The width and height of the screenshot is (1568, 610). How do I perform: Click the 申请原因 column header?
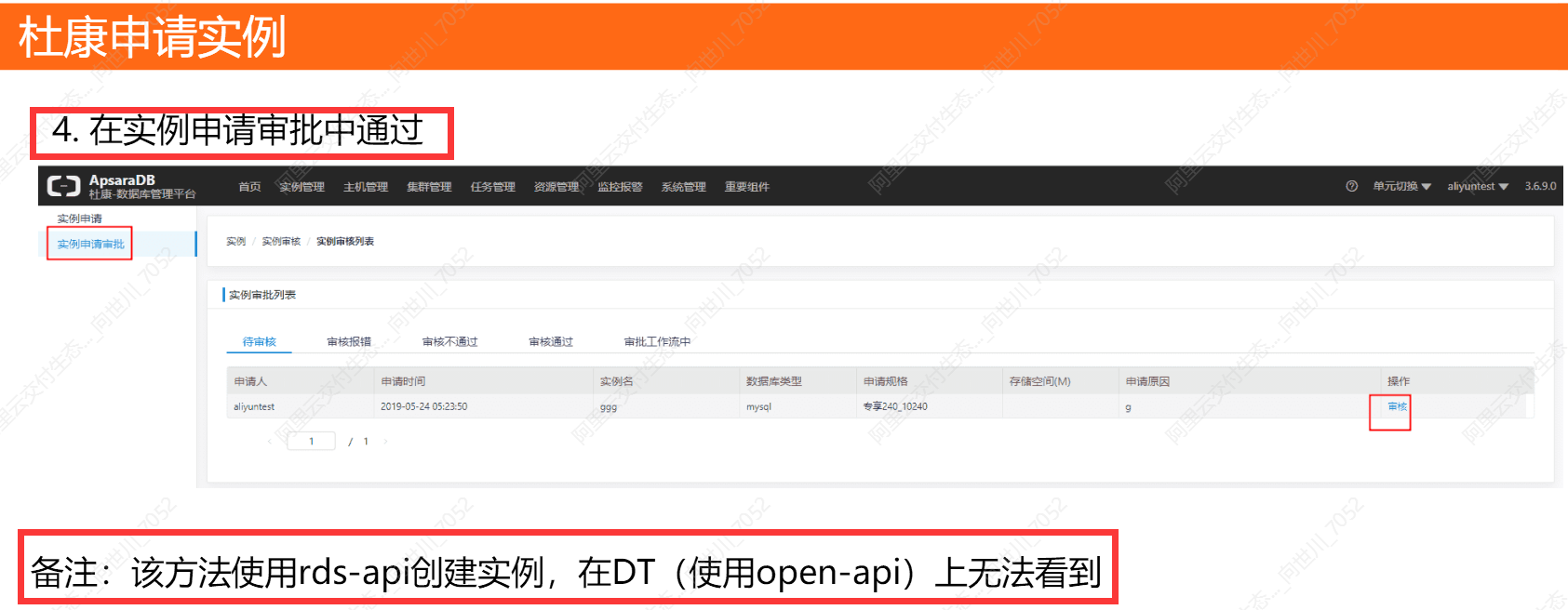(x=1148, y=381)
